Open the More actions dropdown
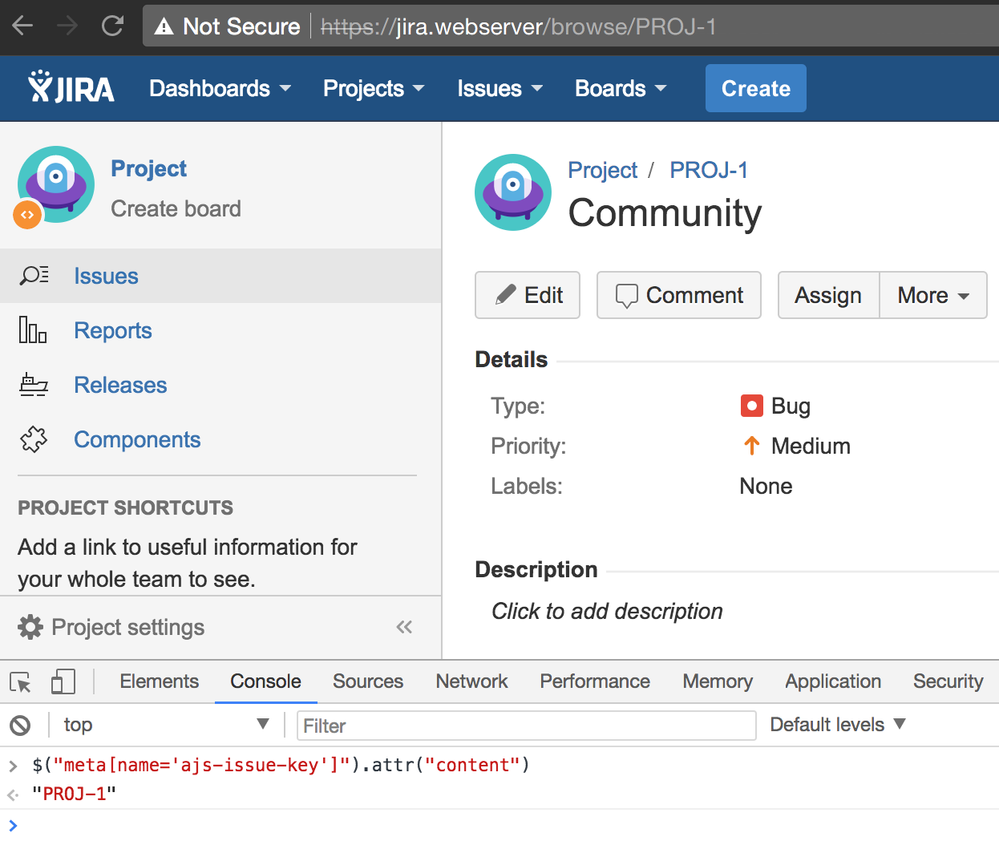This screenshot has height=853, width=999. (933, 295)
